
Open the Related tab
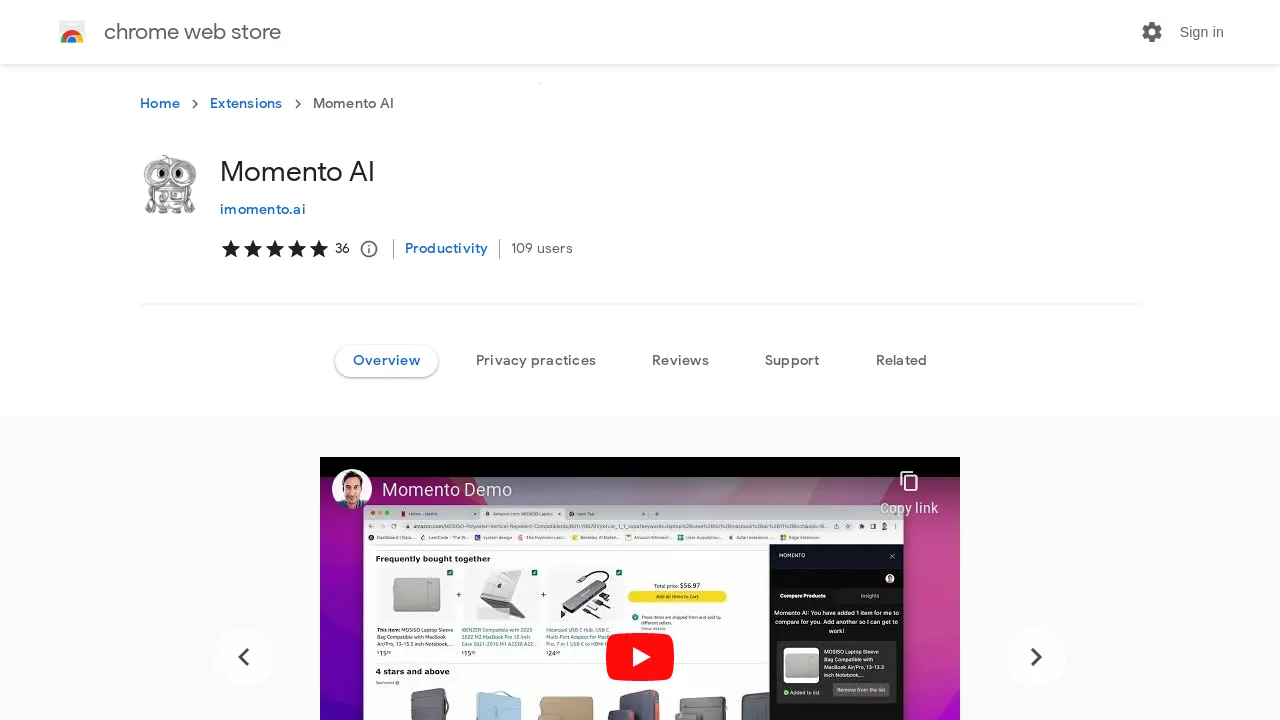[x=901, y=361]
